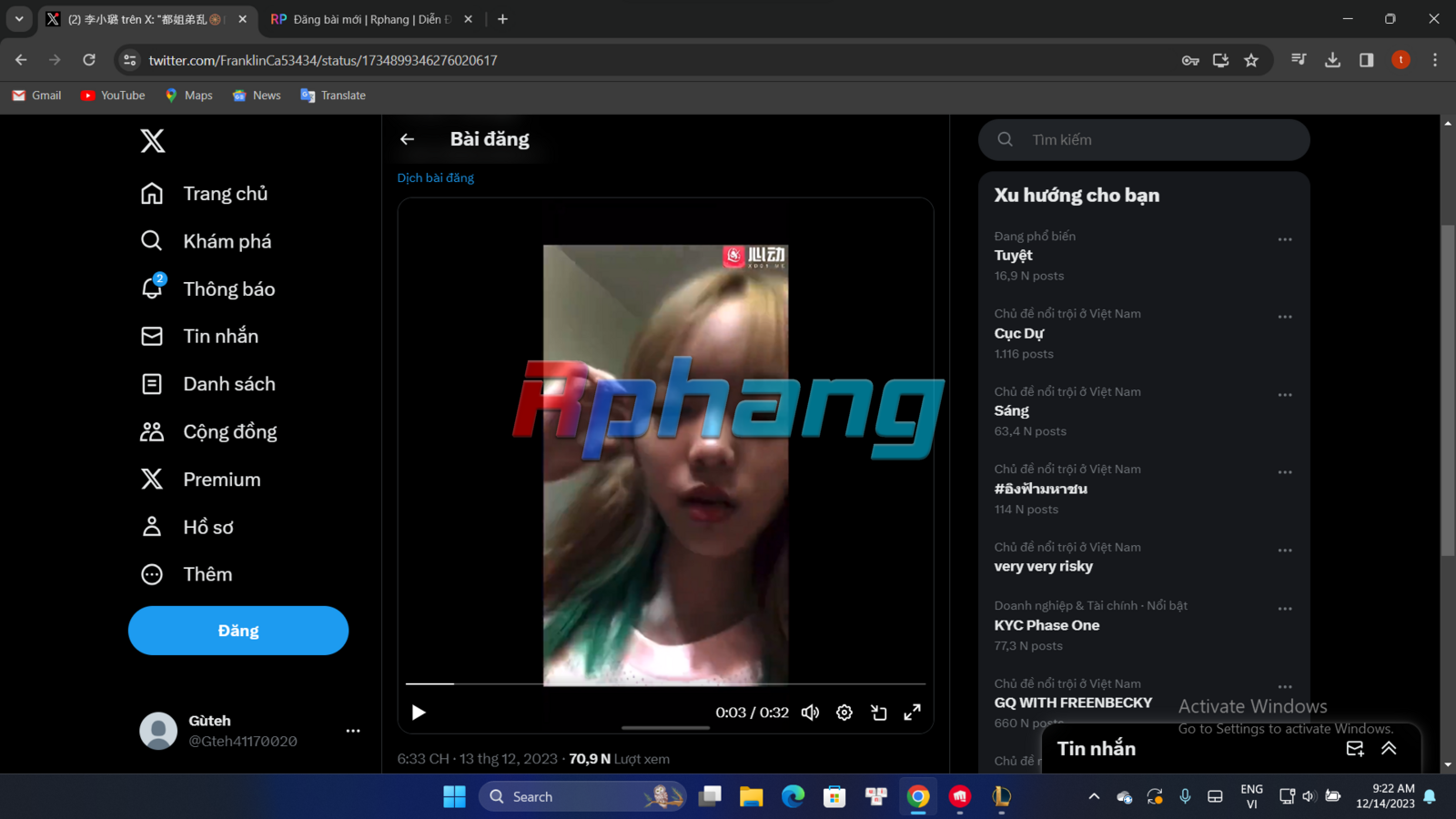
Task: Open more options for very very risky
Action: (1285, 551)
